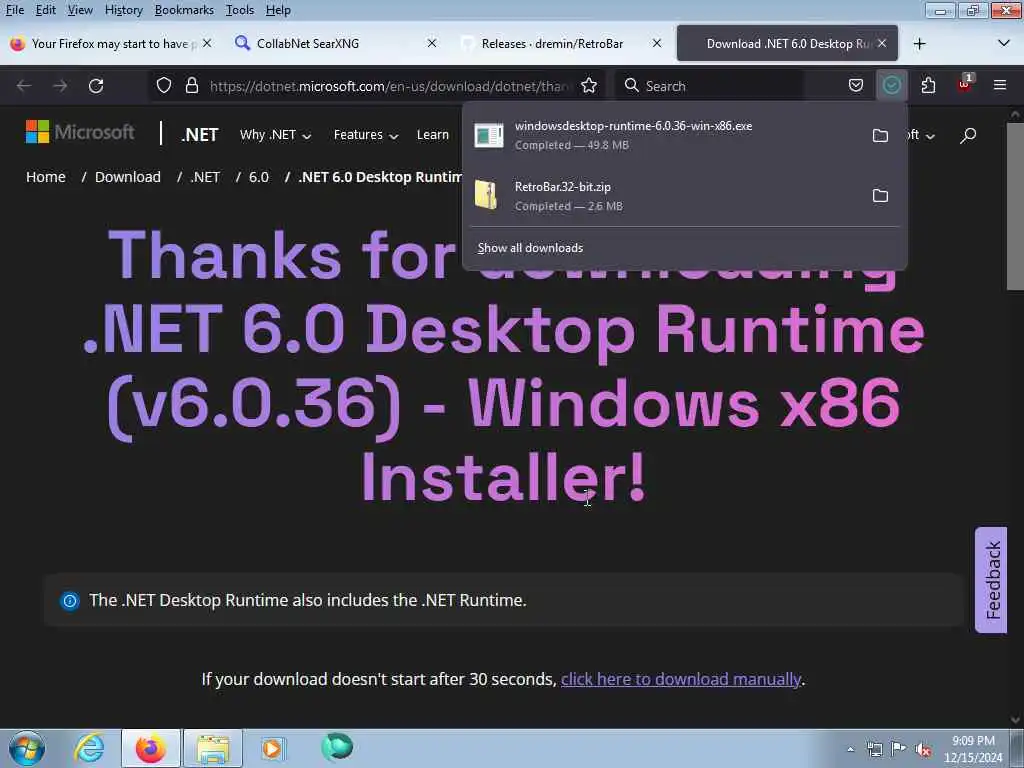Screen dimensions: 1024x768
Task: Toggle the Downloads panel button
Action: (891, 86)
